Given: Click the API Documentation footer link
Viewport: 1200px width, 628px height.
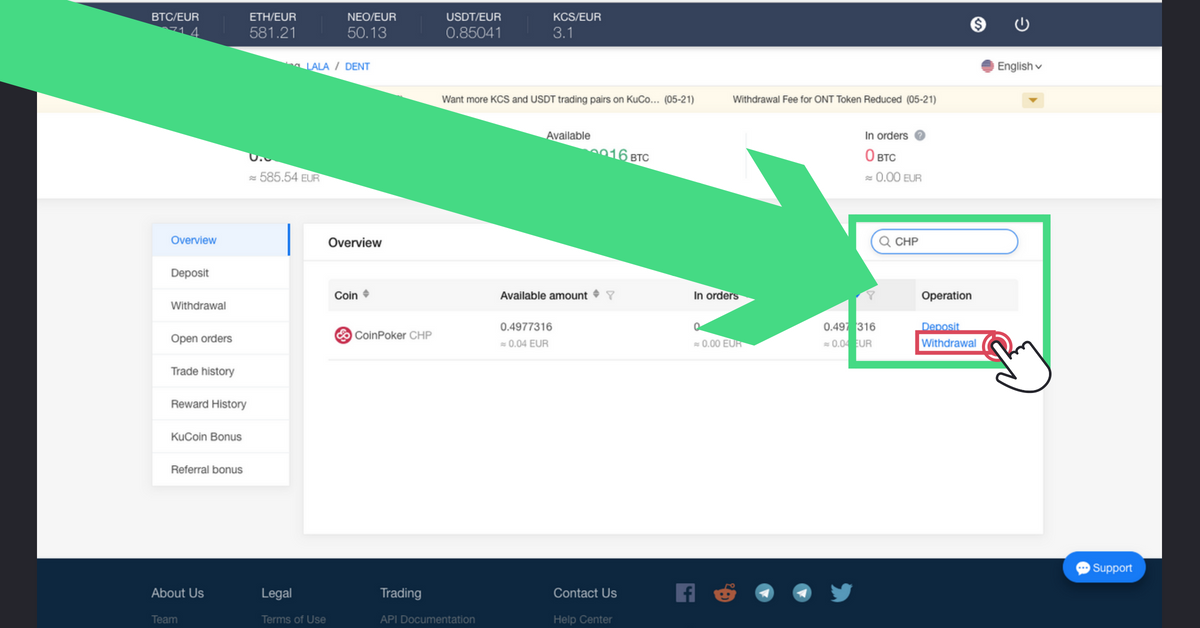Looking at the screenshot, I should (x=427, y=620).
